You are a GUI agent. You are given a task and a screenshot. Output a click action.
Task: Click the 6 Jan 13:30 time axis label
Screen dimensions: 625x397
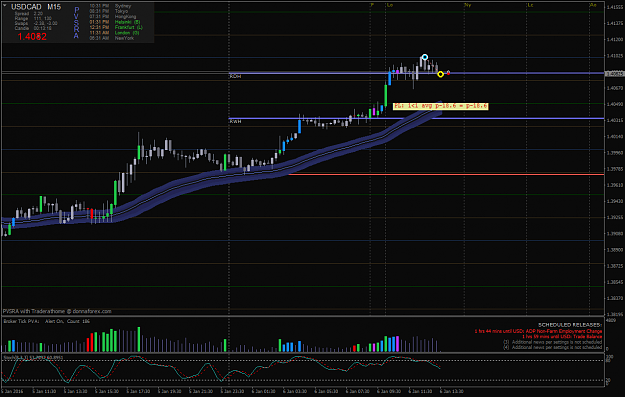point(452,391)
